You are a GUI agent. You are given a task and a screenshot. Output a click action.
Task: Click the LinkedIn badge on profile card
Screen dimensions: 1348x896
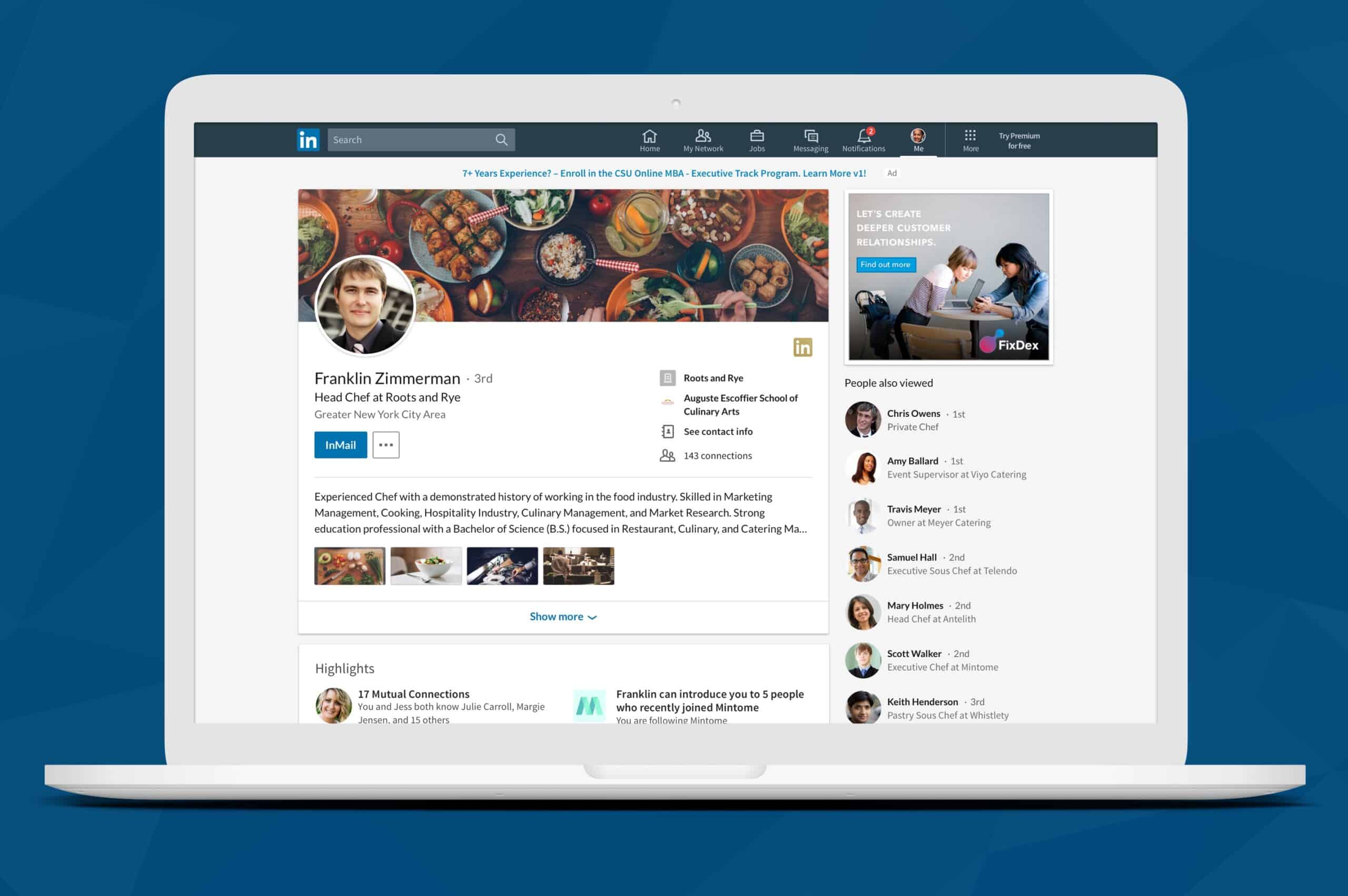803,347
